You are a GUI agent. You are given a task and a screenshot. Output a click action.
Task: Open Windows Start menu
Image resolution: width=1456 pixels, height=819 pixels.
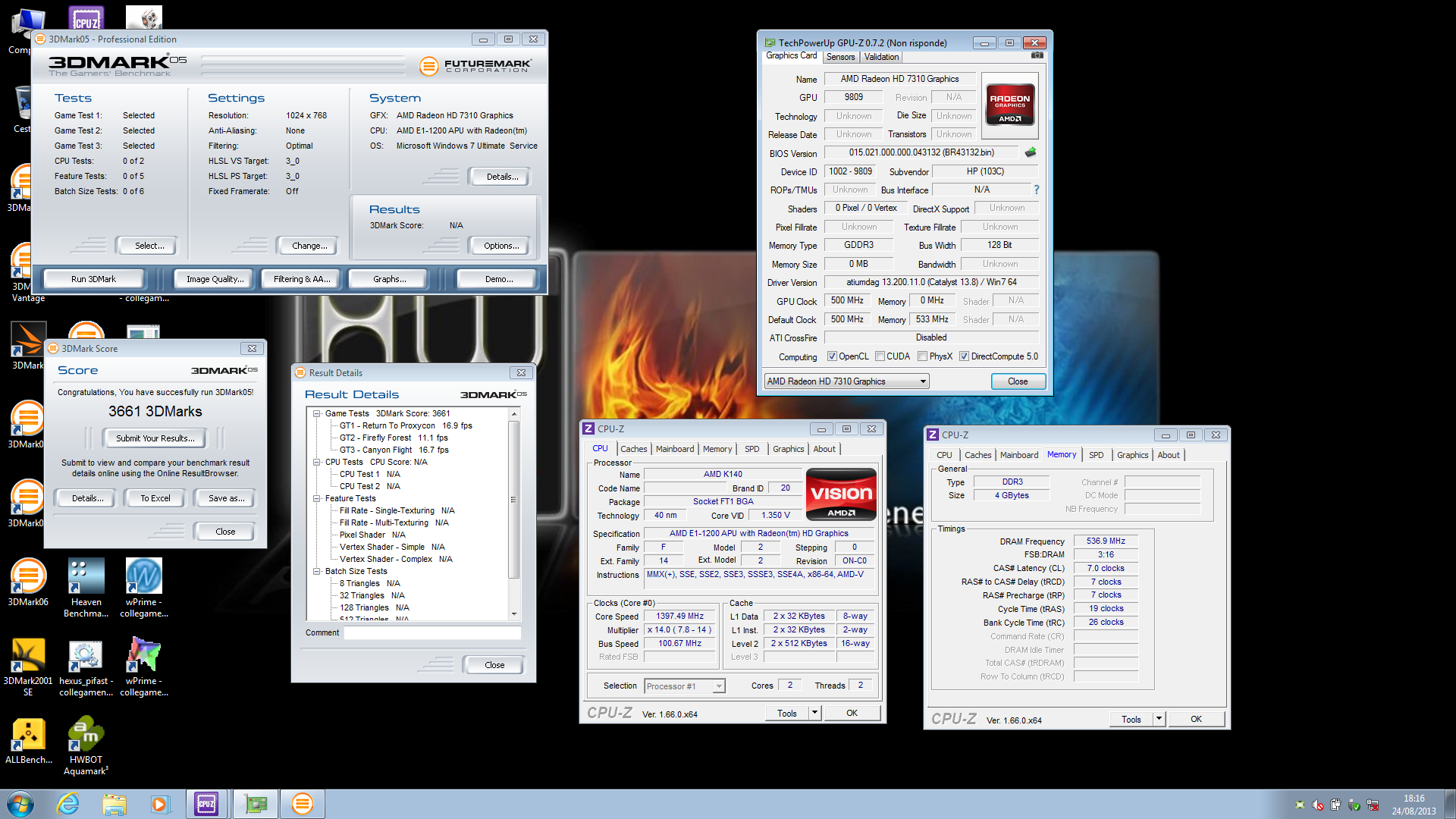20,804
